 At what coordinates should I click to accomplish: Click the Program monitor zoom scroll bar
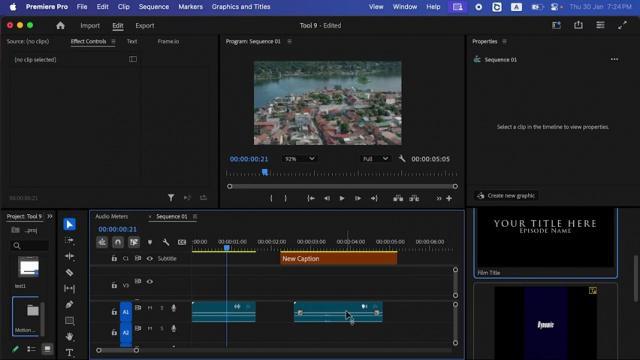tap(342, 187)
